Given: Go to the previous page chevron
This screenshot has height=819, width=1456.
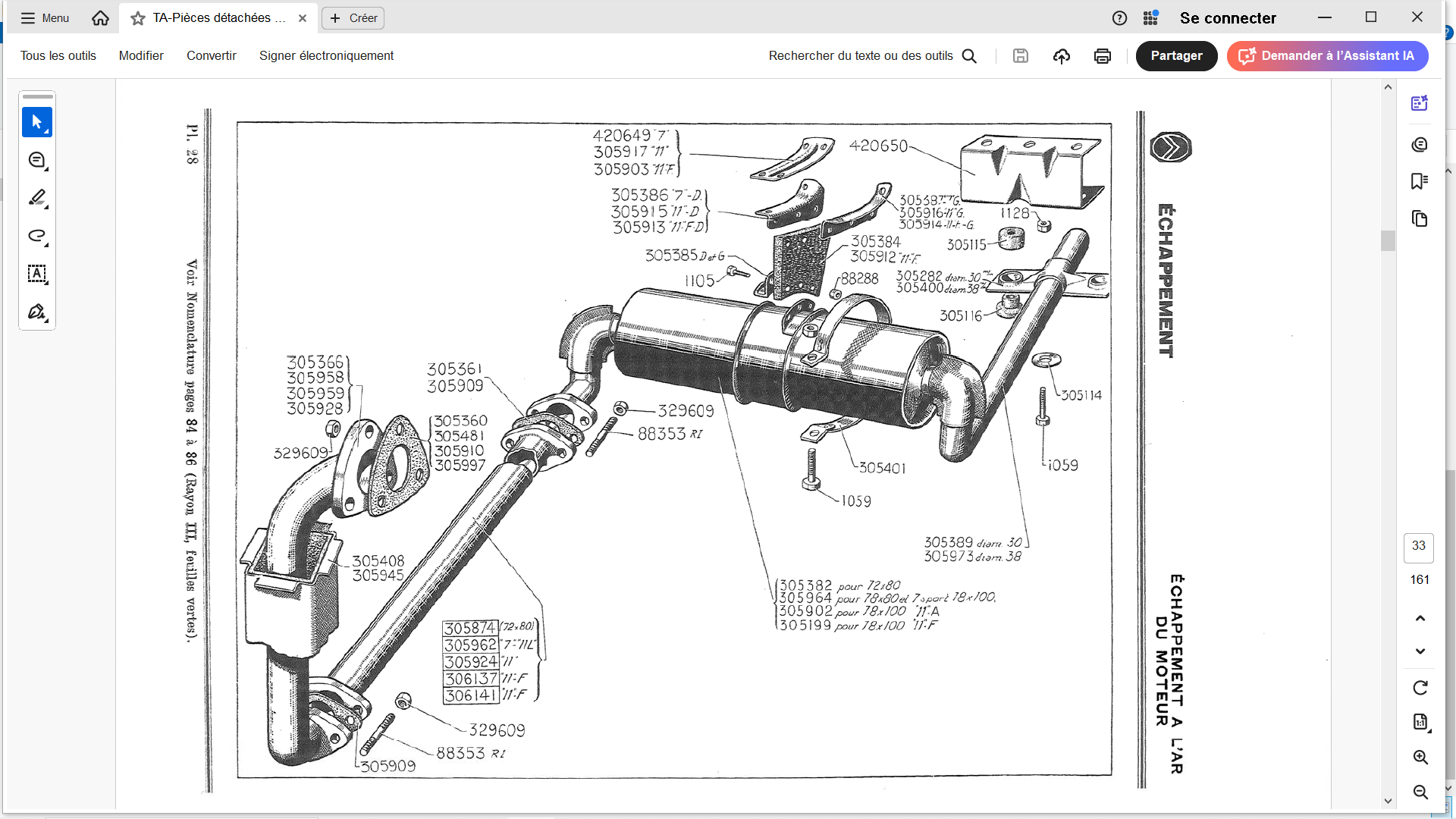Looking at the screenshot, I should (1420, 618).
